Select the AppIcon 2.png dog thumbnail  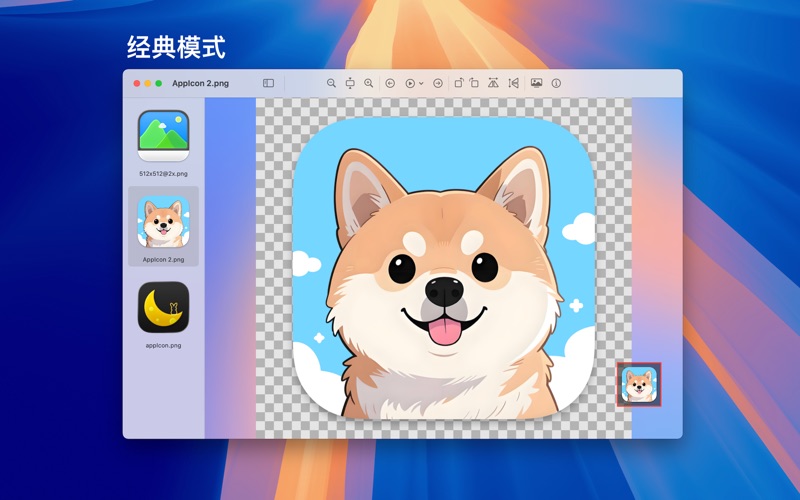[163, 222]
